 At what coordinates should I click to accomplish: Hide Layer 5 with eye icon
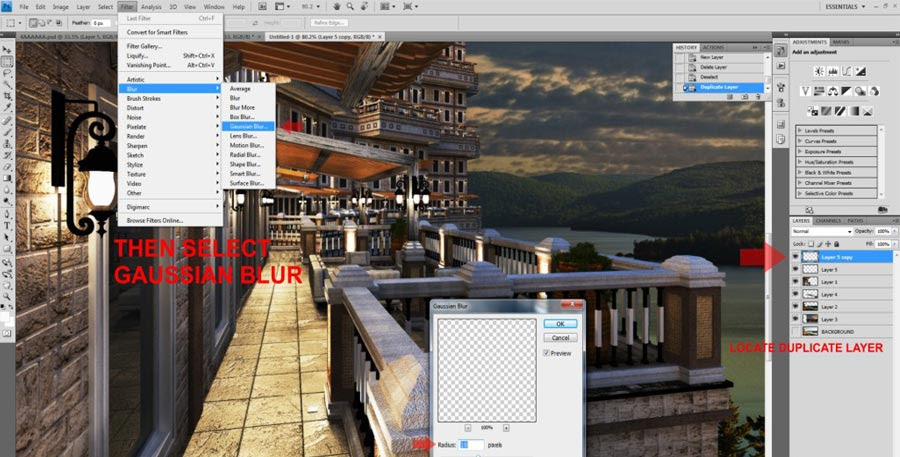(x=796, y=269)
